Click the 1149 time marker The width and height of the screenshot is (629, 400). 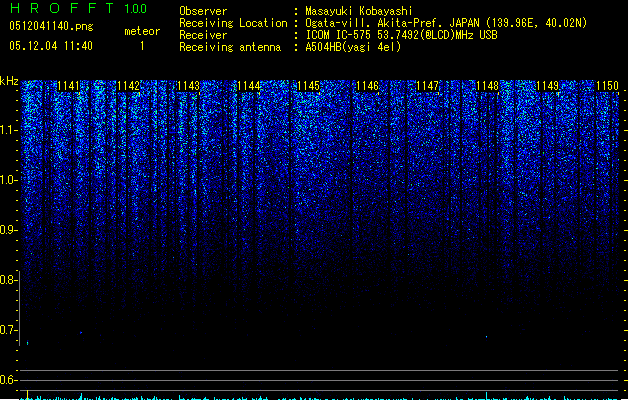point(548,86)
